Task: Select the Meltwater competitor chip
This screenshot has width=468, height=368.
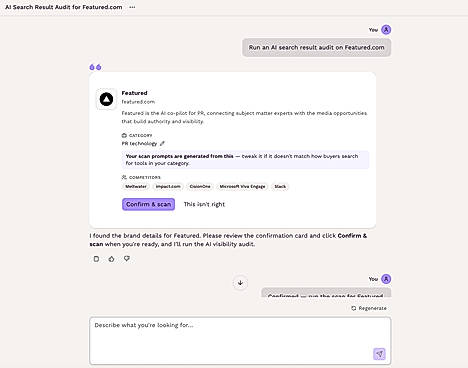Action: pos(136,187)
